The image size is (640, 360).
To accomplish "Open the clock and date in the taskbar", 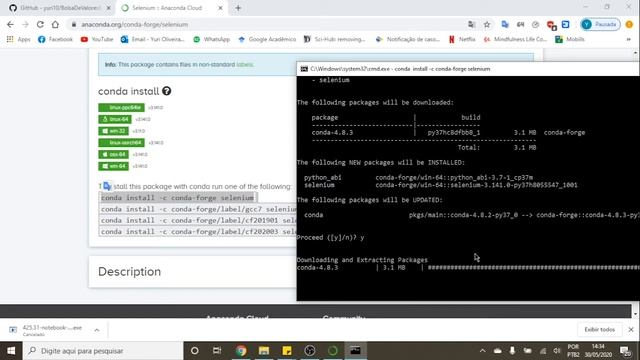I will (x=598, y=351).
